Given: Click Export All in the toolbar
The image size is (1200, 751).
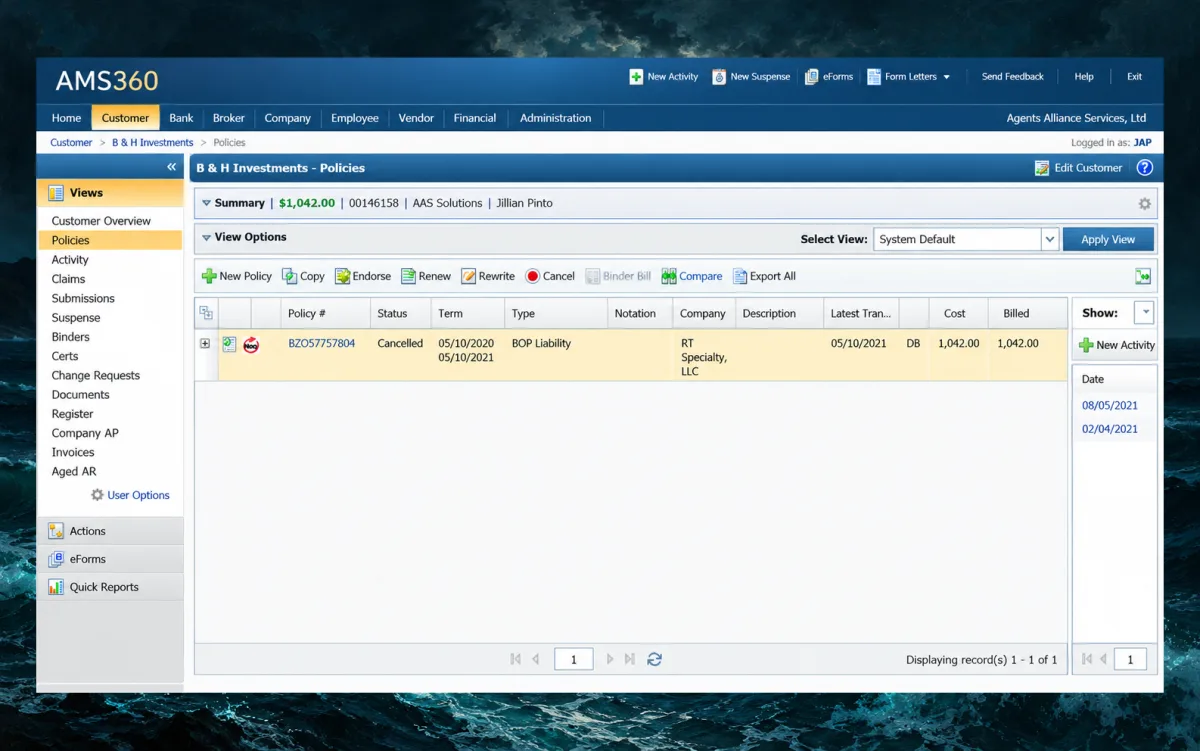Looking at the screenshot, I should pyautogui.click(x=765, y=276).
